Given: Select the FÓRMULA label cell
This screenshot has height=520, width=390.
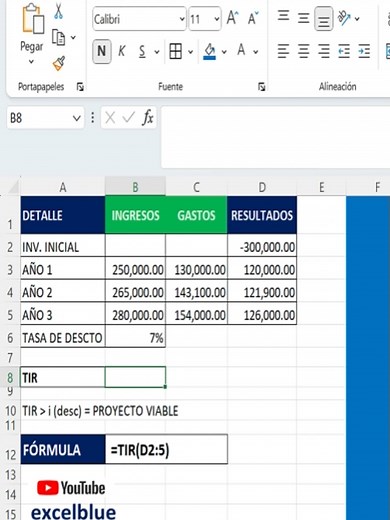Looking at the screenshot, I should [63, 449].
